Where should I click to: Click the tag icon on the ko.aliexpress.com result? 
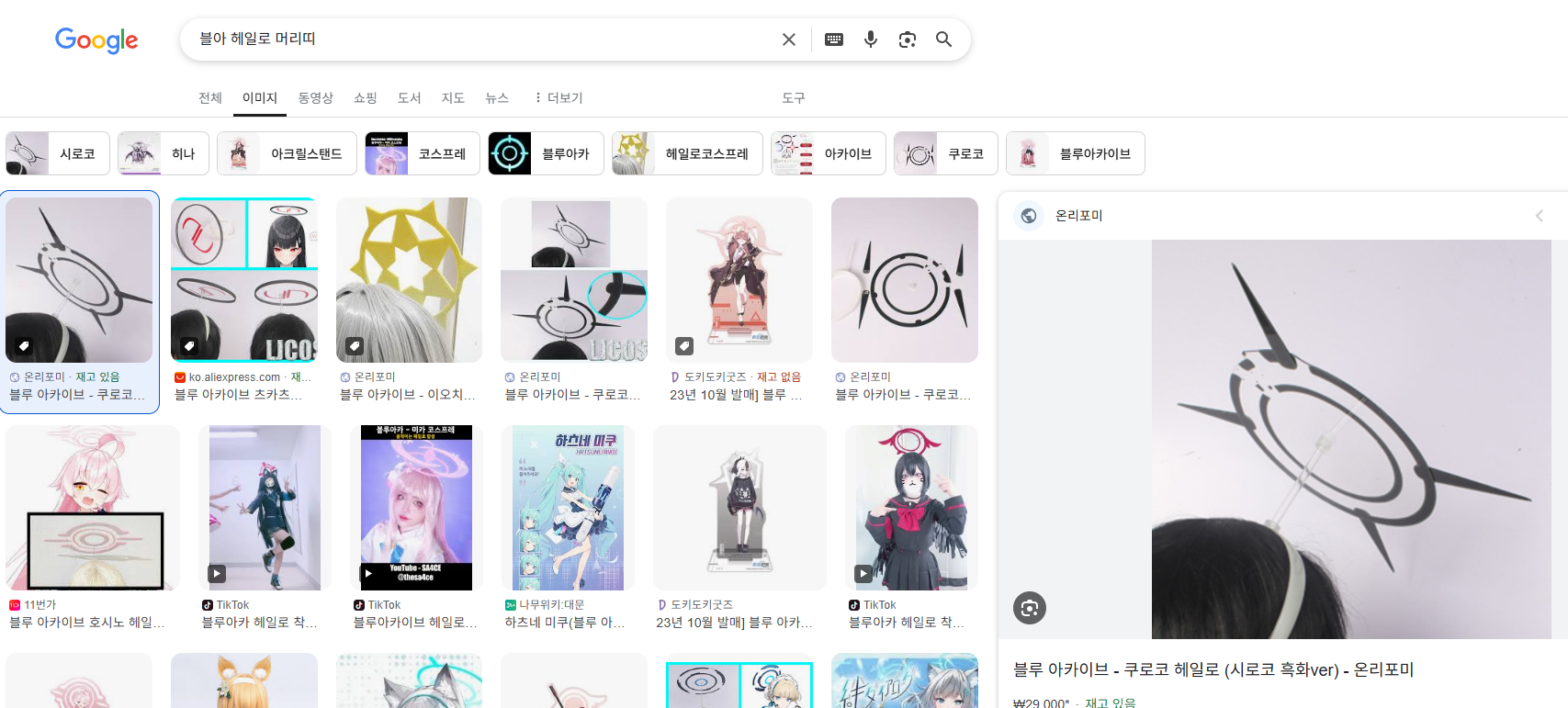(x=189, y=346)
